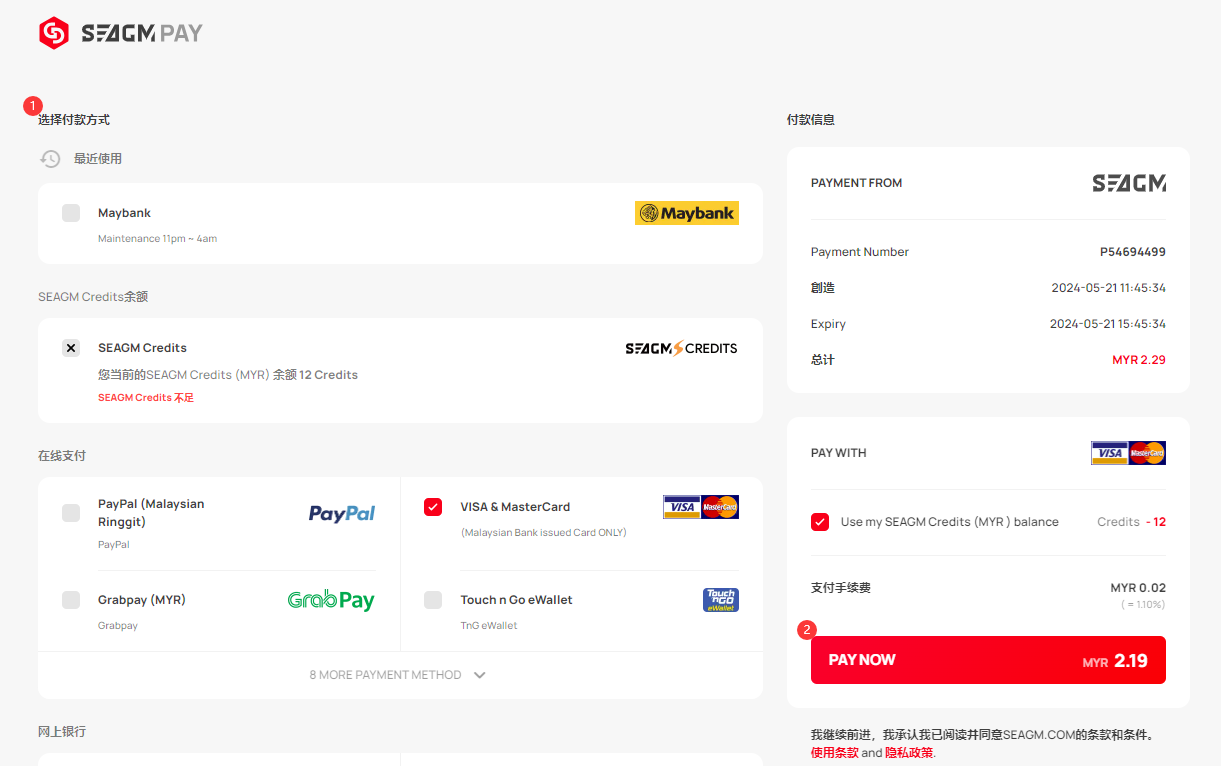Click the Touch n Go eWallet logo
Viewport: 1221px width, 766px height.
tap(721, 600)
